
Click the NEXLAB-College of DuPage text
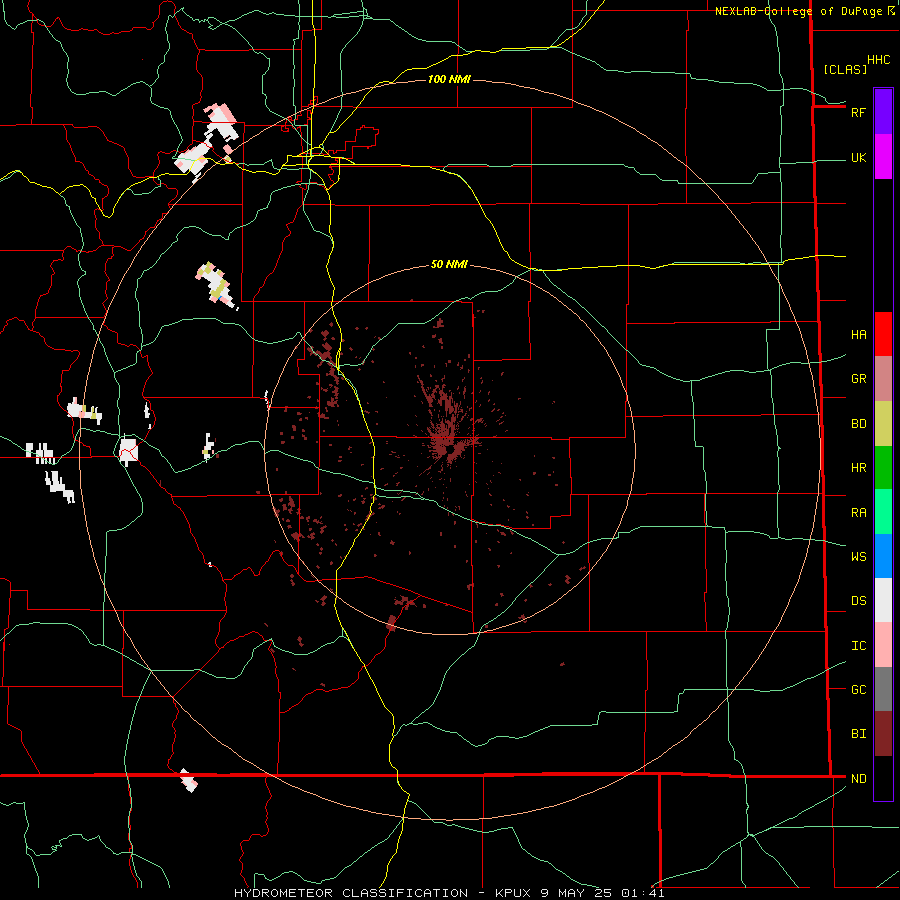coord(801,11)
